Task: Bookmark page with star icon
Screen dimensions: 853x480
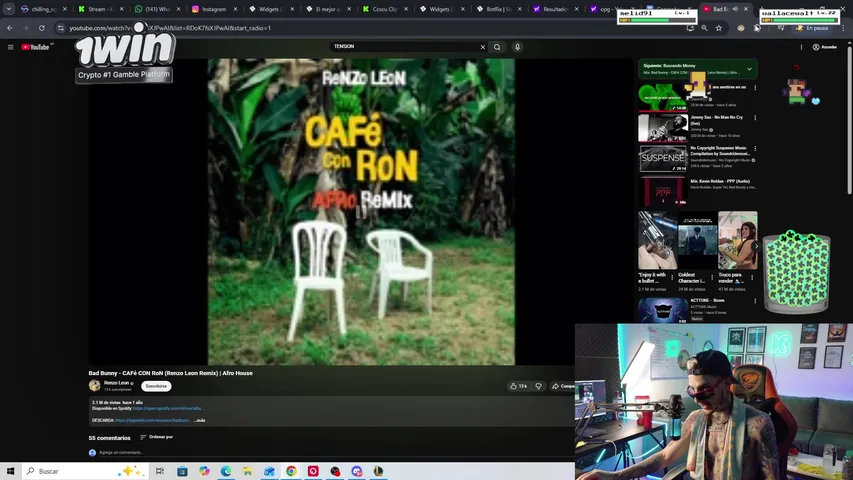Action: 719,28
